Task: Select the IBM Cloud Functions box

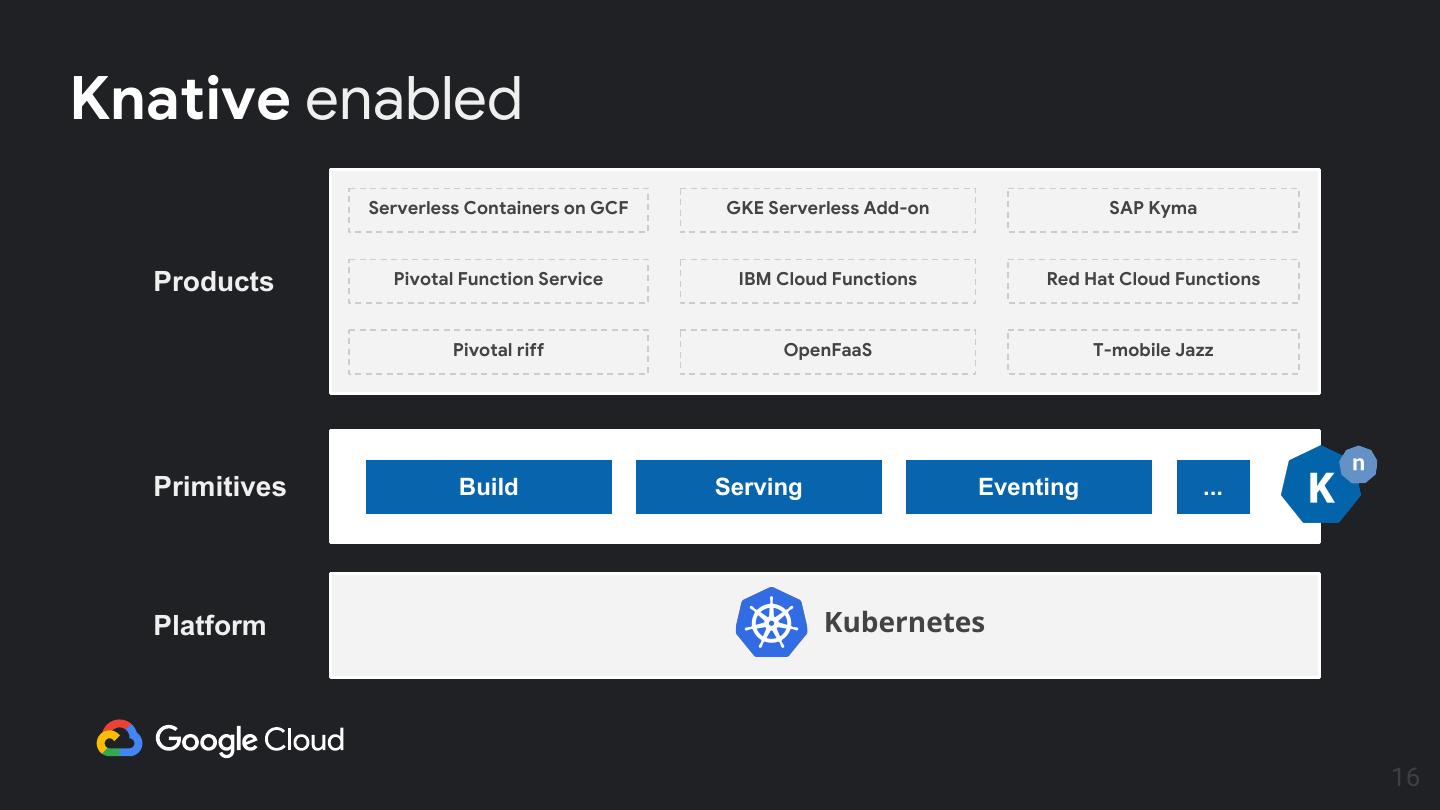Action: (x=827, y=280)
